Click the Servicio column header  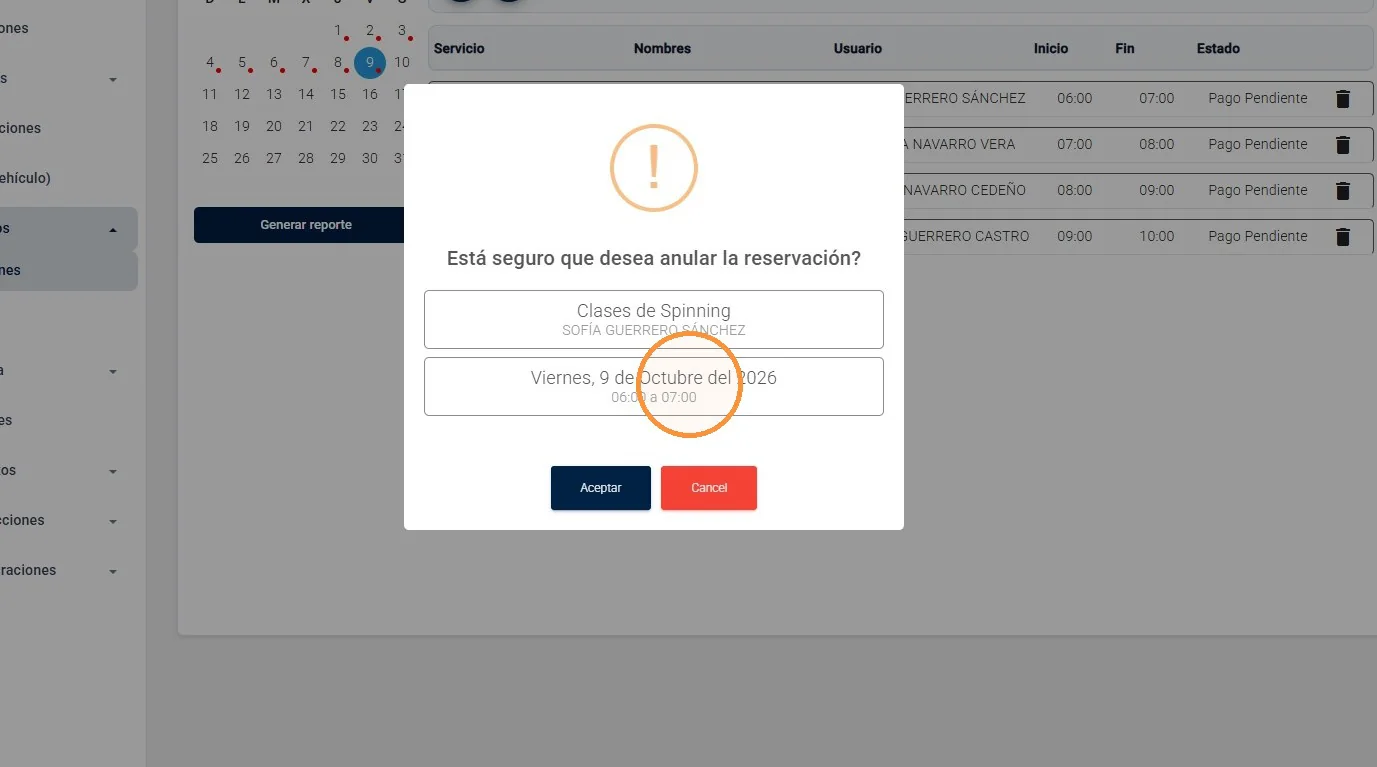459,48
